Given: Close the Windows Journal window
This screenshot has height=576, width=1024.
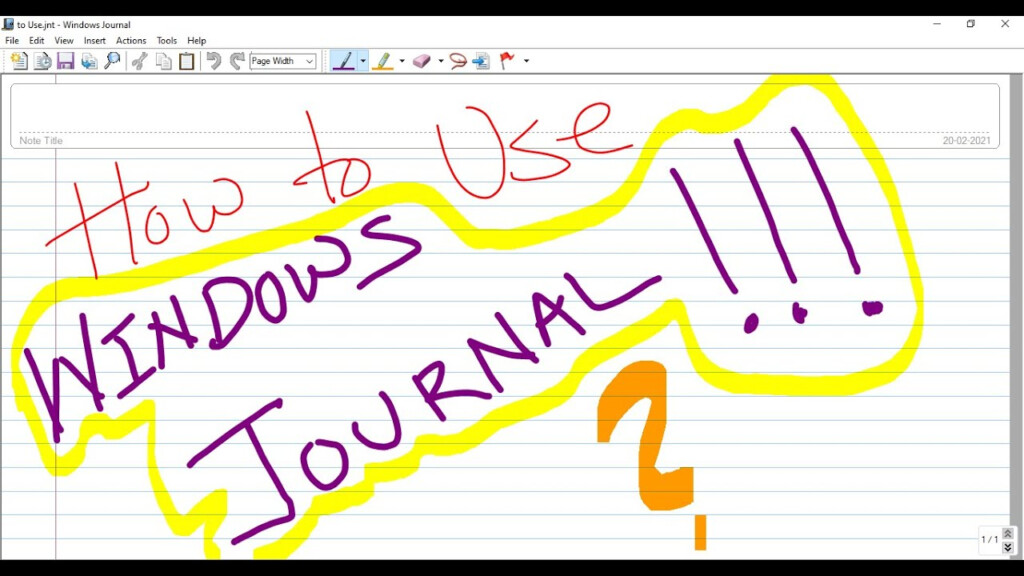Looking at the screenshot, I should 1005,24.
